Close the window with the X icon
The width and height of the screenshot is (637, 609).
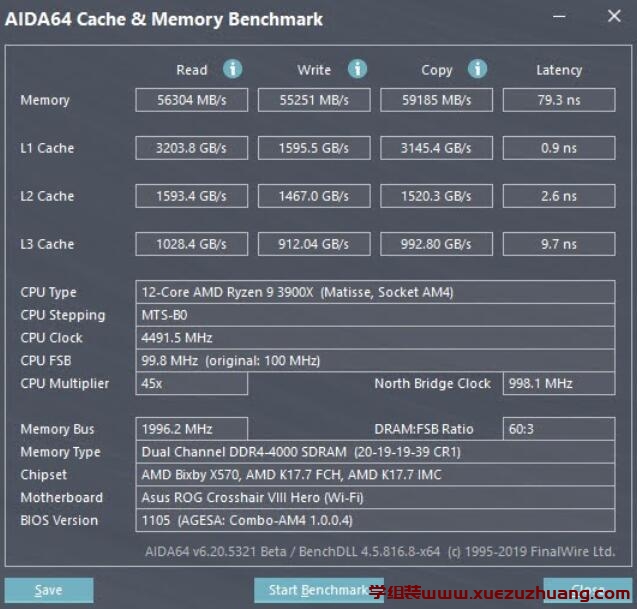point(614,16)
